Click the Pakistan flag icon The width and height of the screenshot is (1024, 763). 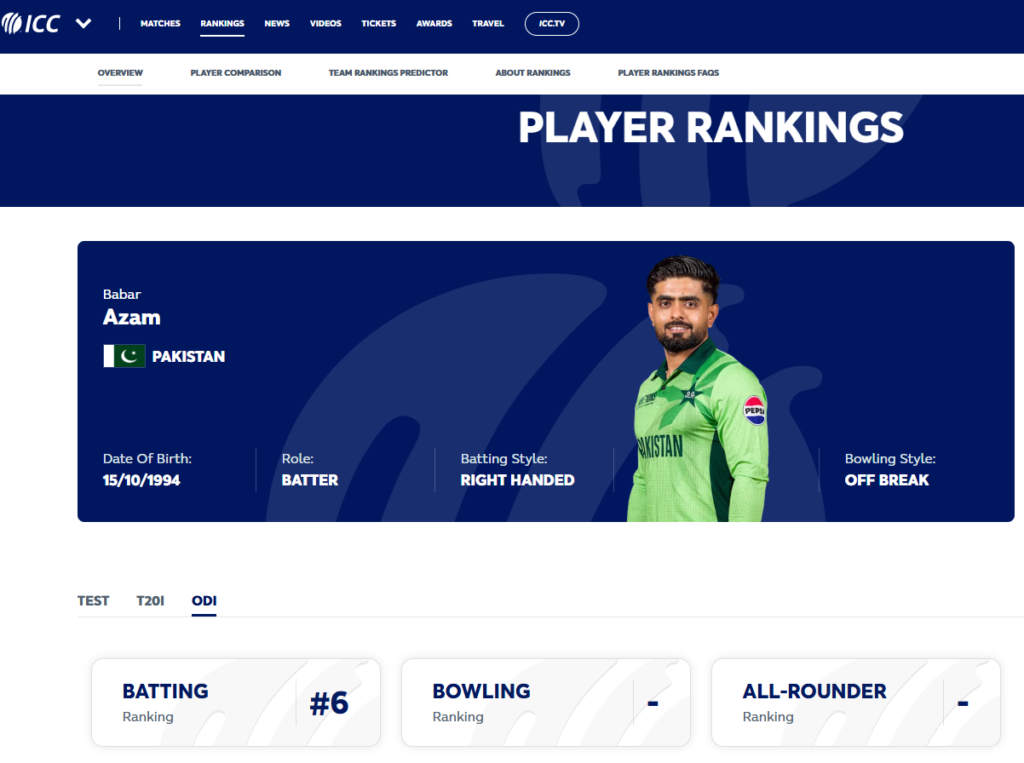pos(124,356)
